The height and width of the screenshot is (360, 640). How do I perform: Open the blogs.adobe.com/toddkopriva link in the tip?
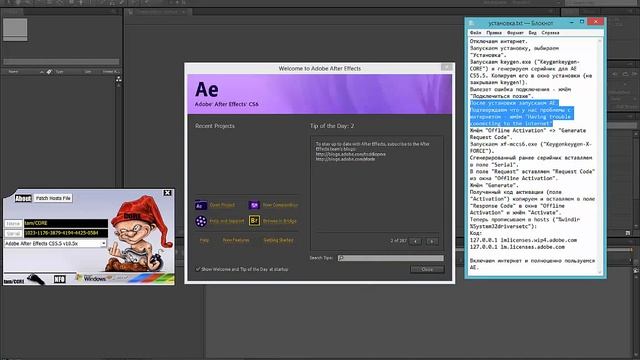click(350, 154)
